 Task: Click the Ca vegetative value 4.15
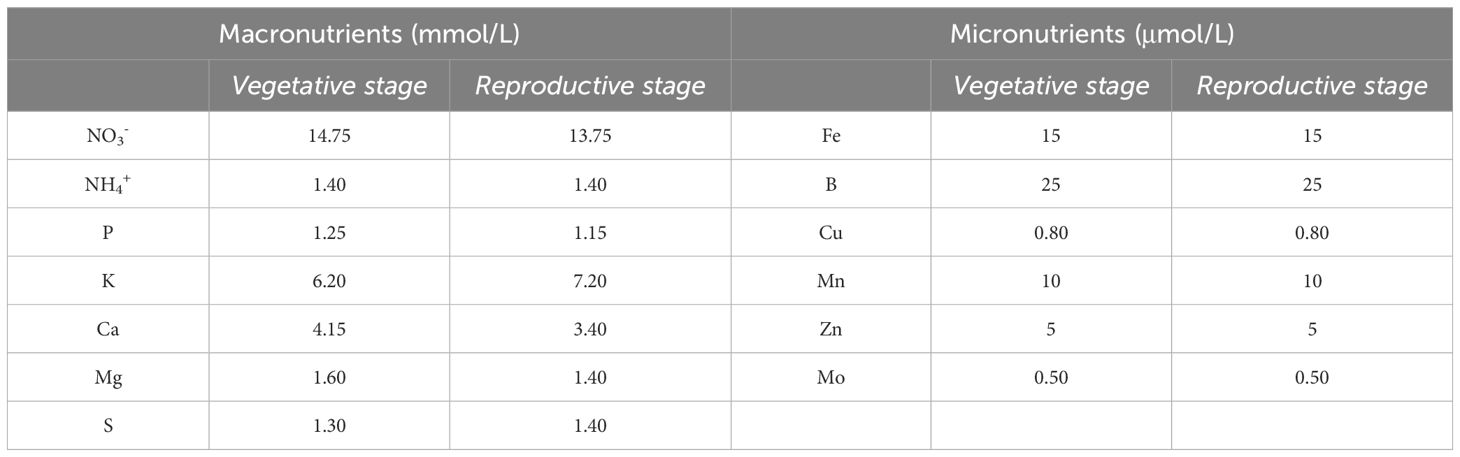tap(329, 329)
